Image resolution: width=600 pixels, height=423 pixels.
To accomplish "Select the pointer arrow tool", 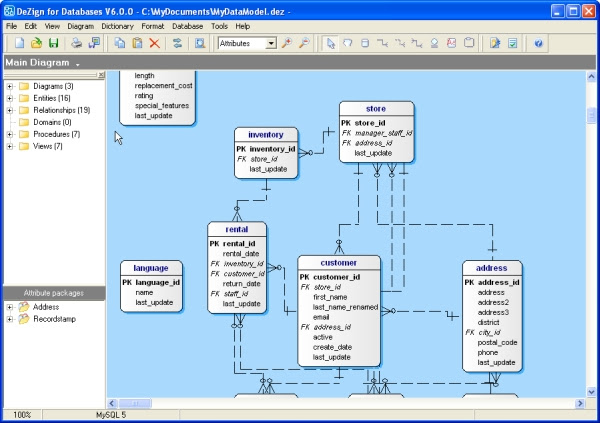I will pos(331,43).
